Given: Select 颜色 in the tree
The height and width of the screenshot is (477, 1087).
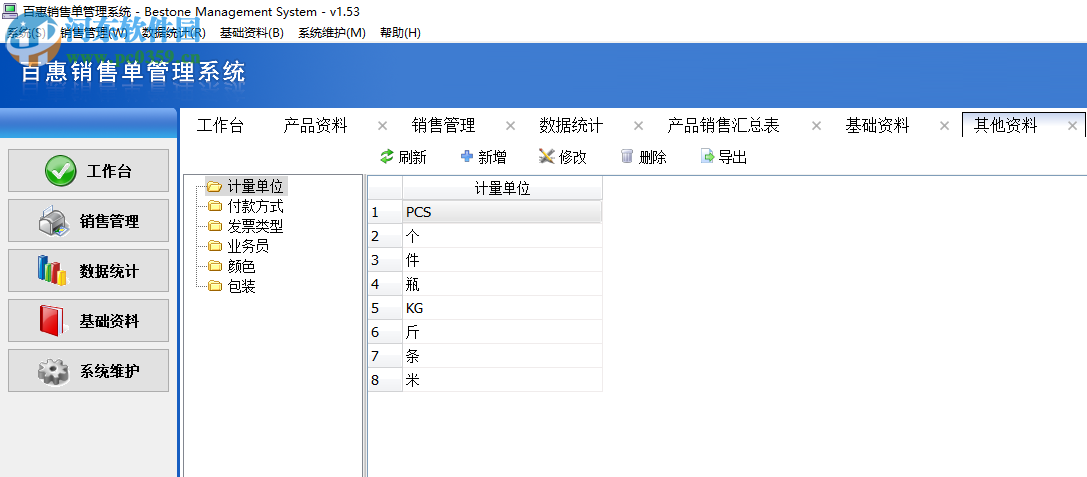Looking at the screenshot, I should click(241, 266).
